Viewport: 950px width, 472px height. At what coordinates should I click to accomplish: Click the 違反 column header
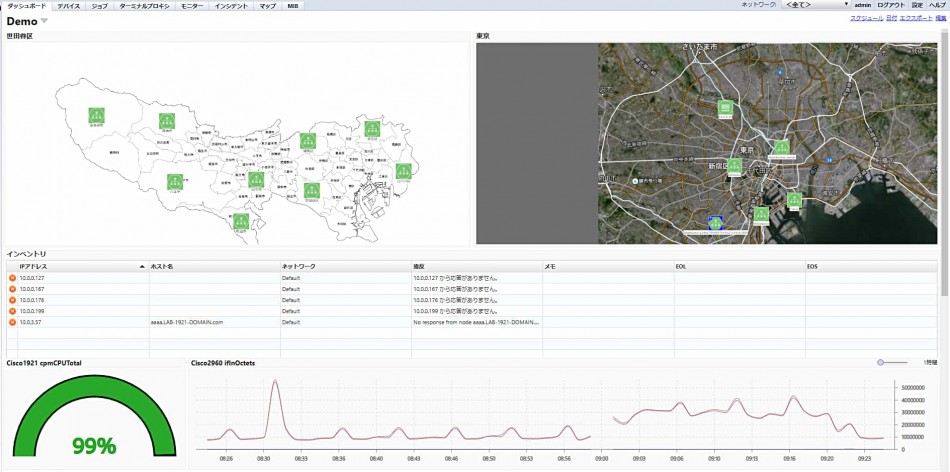point(477,266)
